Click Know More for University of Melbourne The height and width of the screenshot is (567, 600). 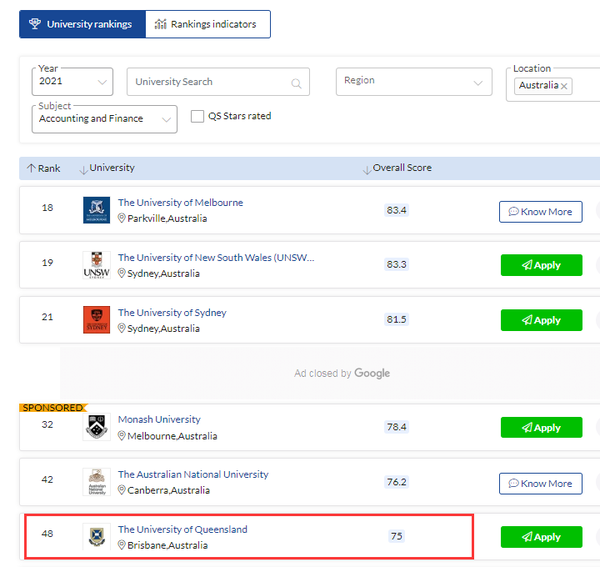point(541,212)
